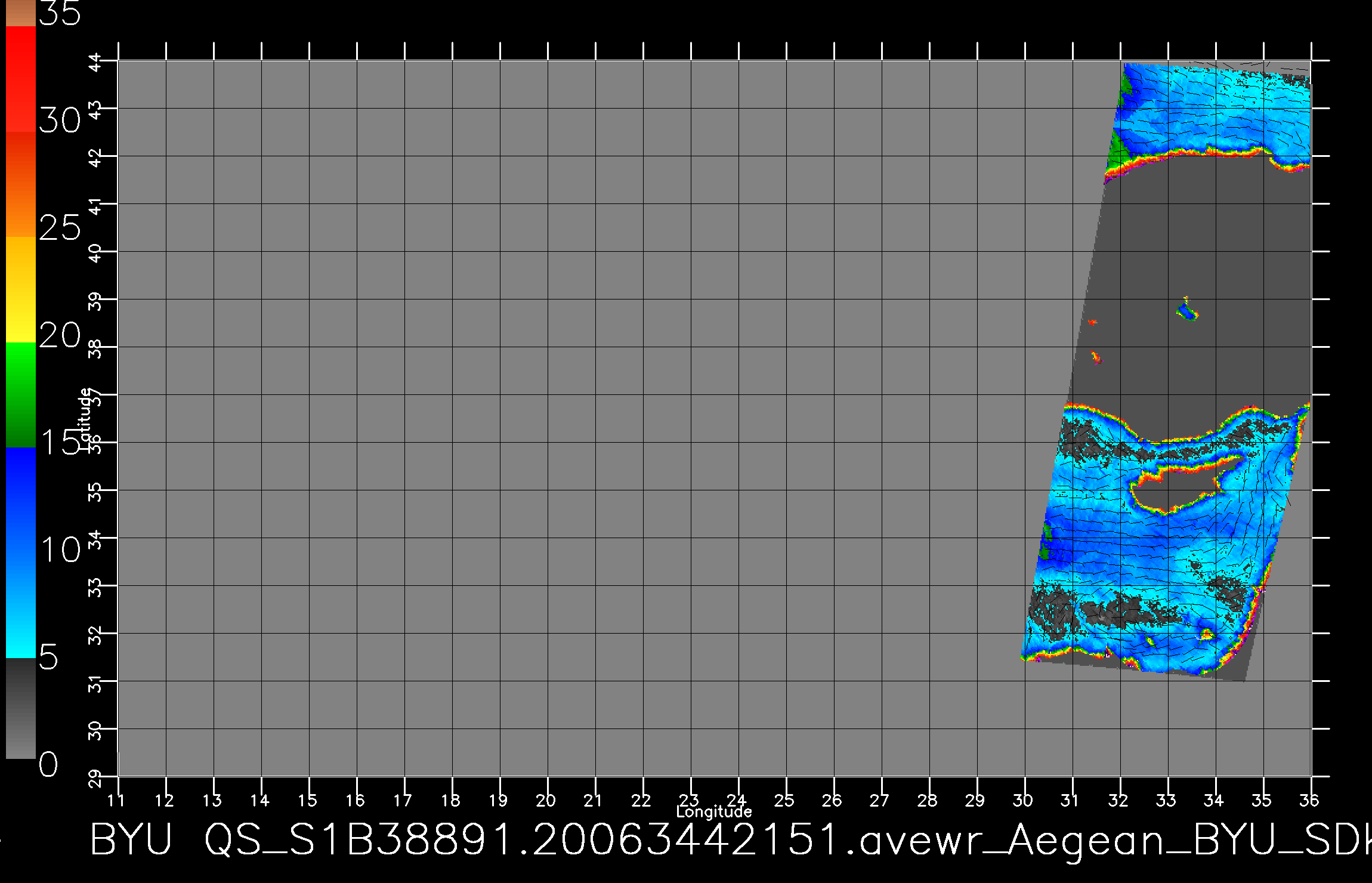Click longitude tick label 30
The image size is (1372, 883).
coord(1023,800)
